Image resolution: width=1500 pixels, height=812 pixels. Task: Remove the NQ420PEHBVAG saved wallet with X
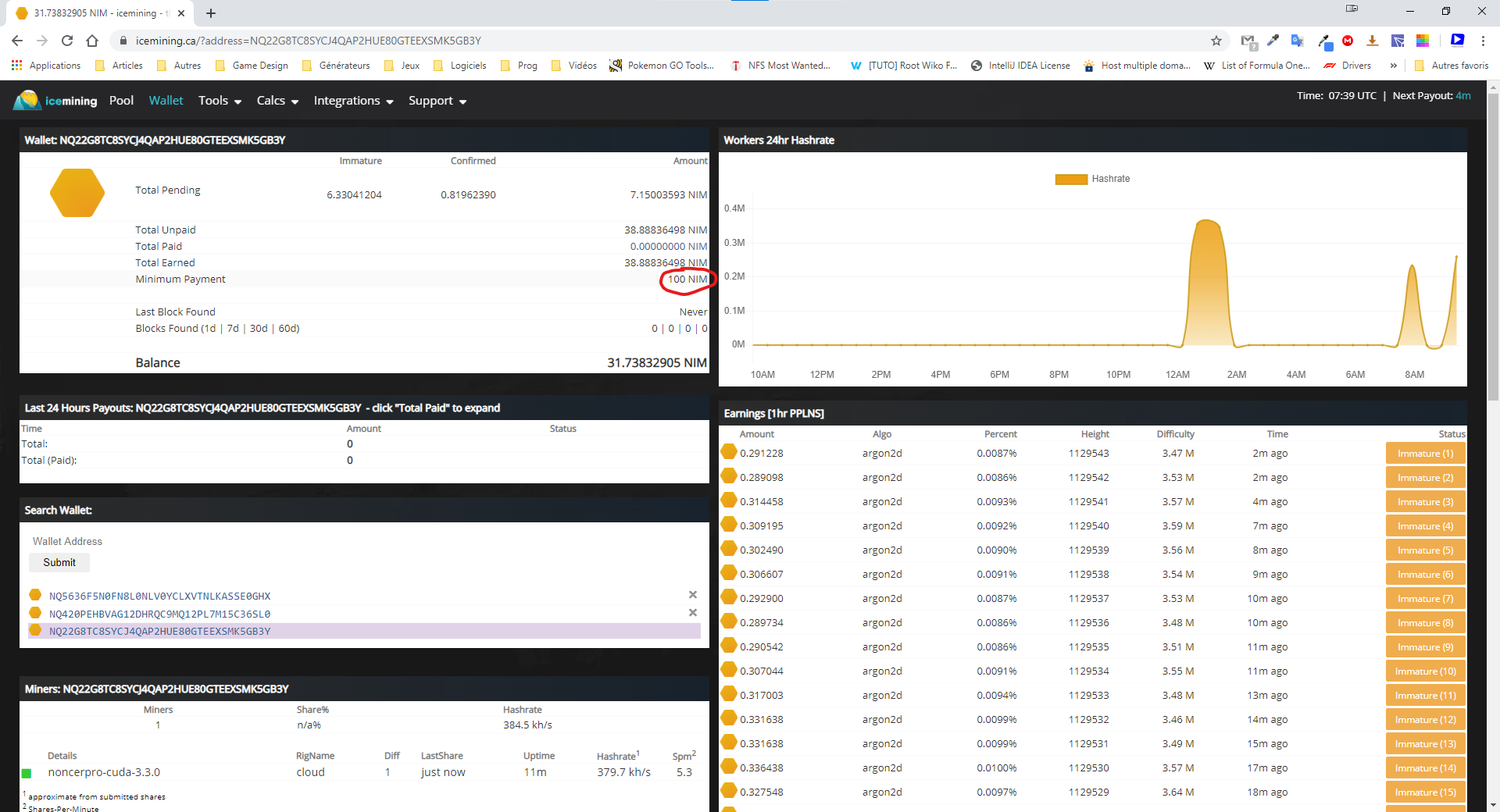pos(692,613)
